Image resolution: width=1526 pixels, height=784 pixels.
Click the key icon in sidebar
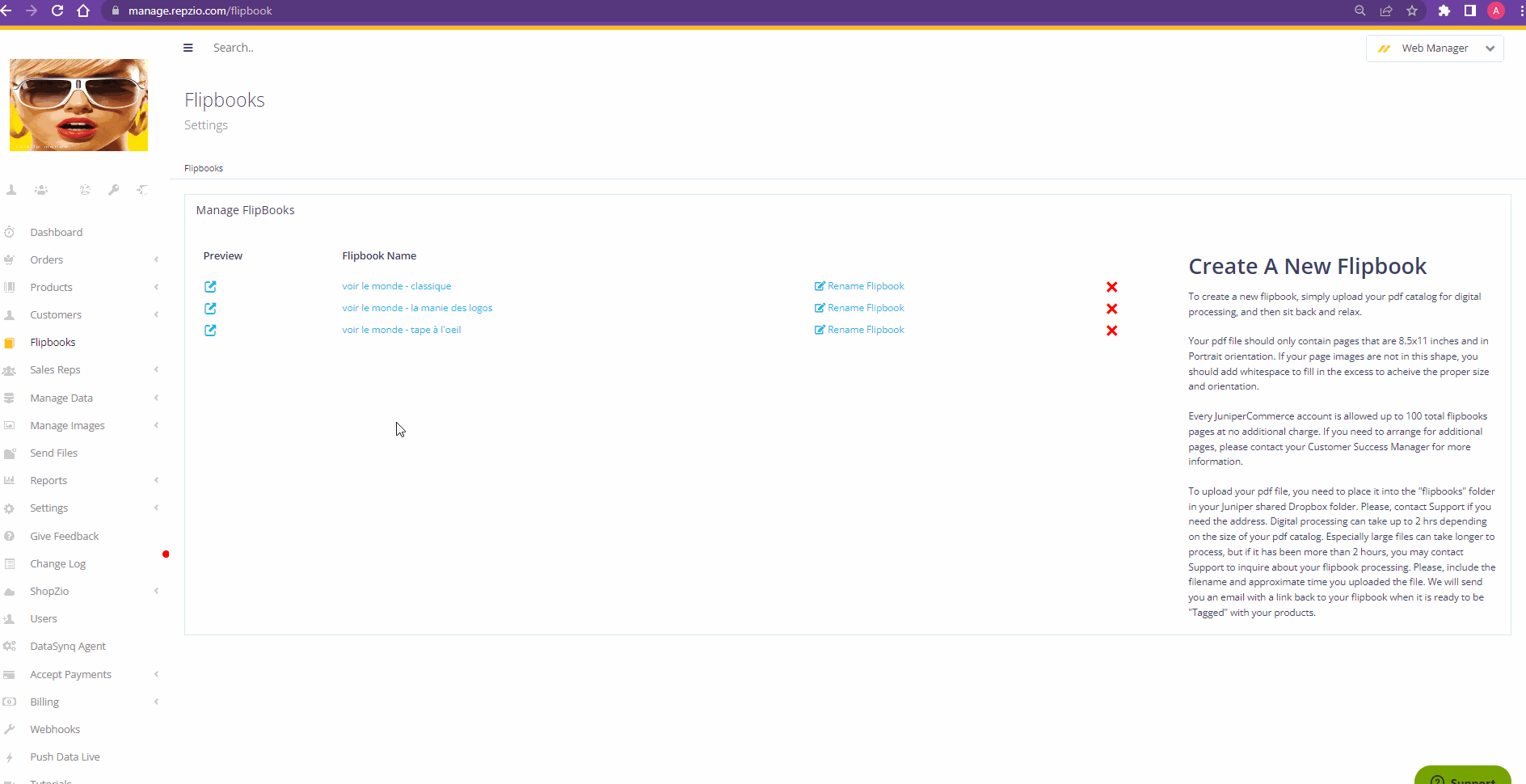pyautogui.click(x=114, y=190)
